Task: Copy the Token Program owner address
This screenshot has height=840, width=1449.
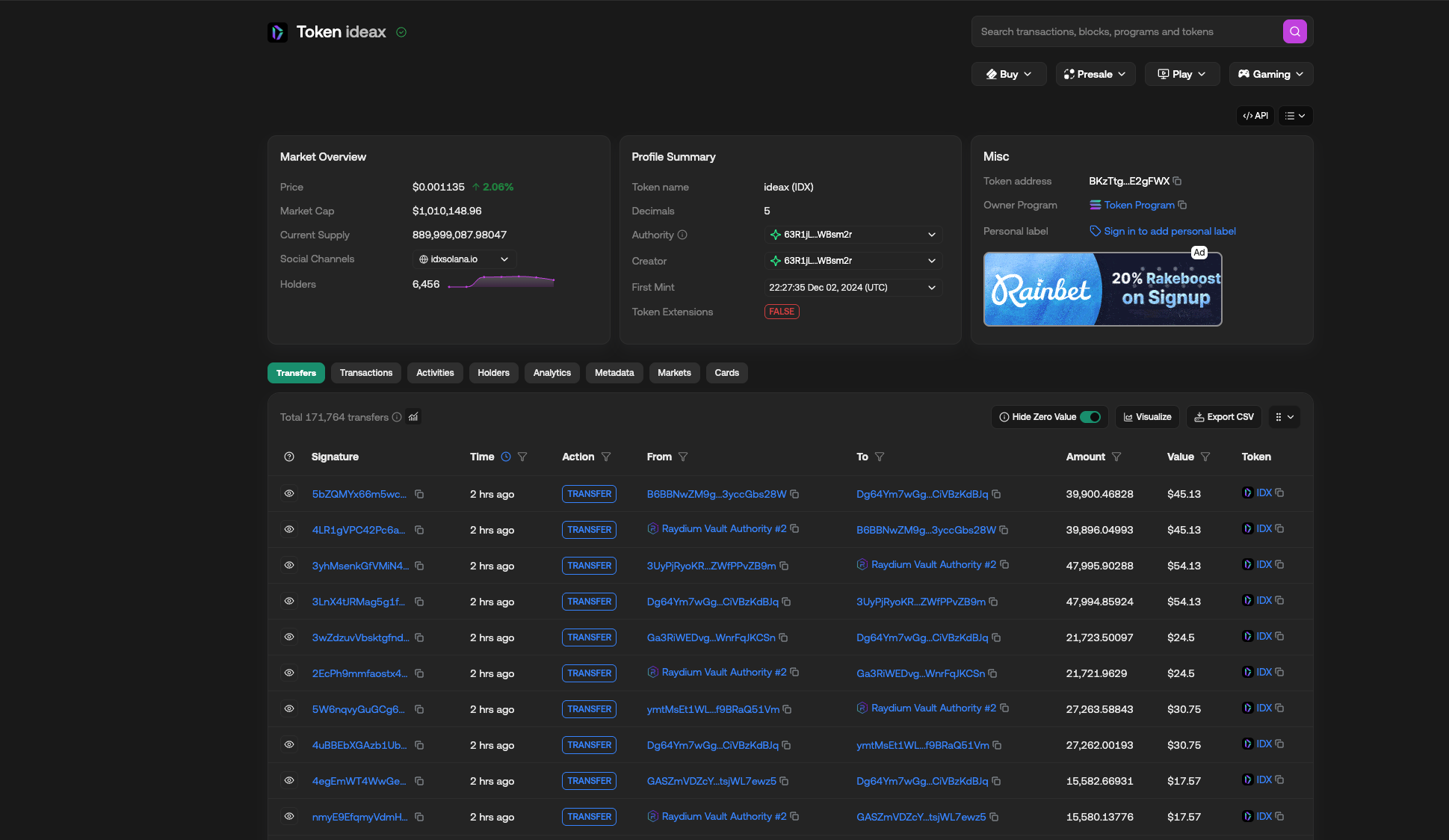Action: click(1182, 205)
